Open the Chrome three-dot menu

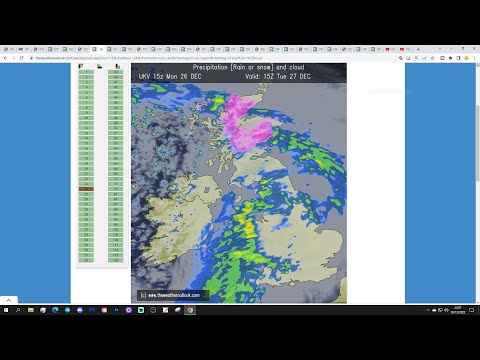pos(474,58)
